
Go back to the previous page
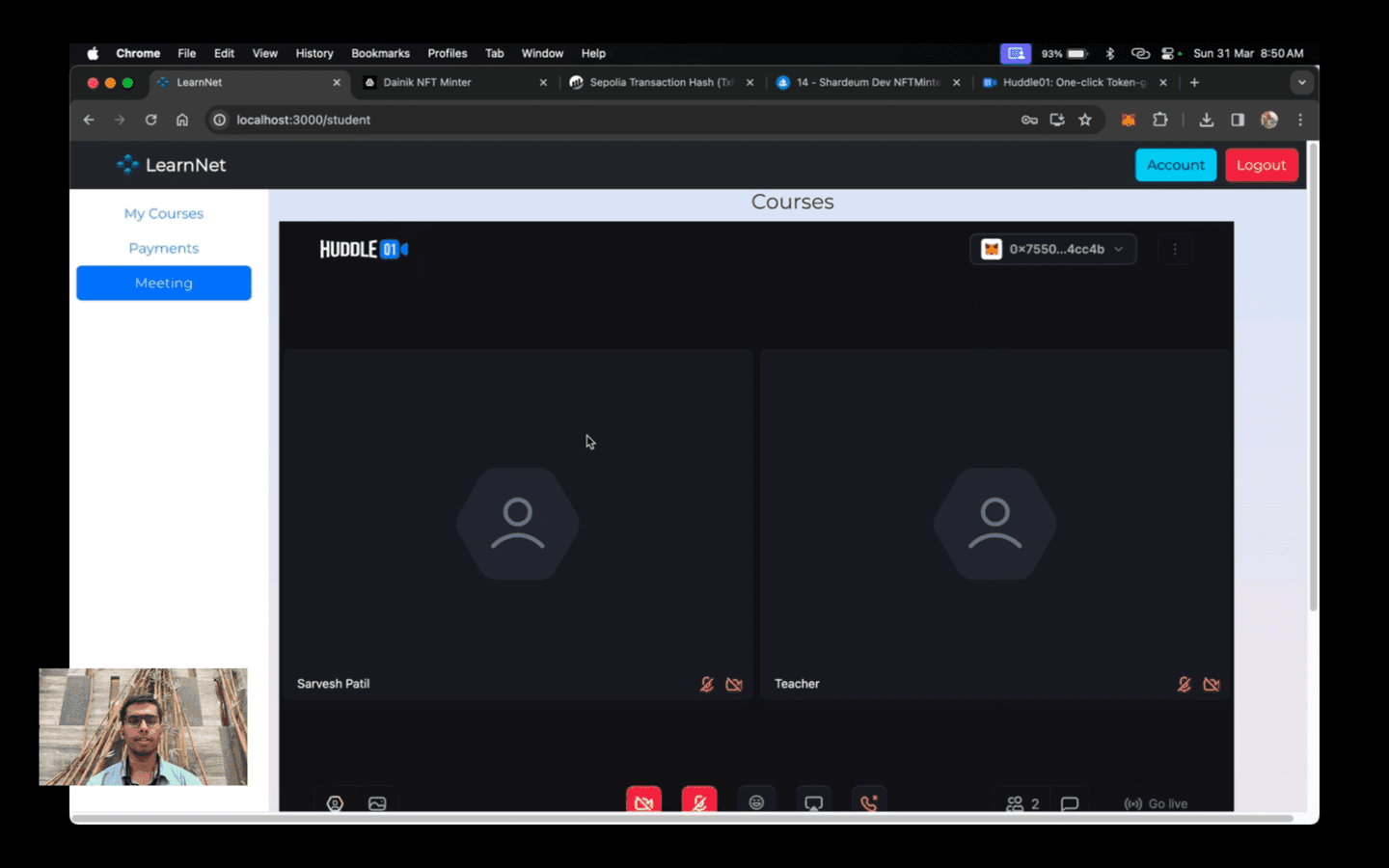point(89,120)
